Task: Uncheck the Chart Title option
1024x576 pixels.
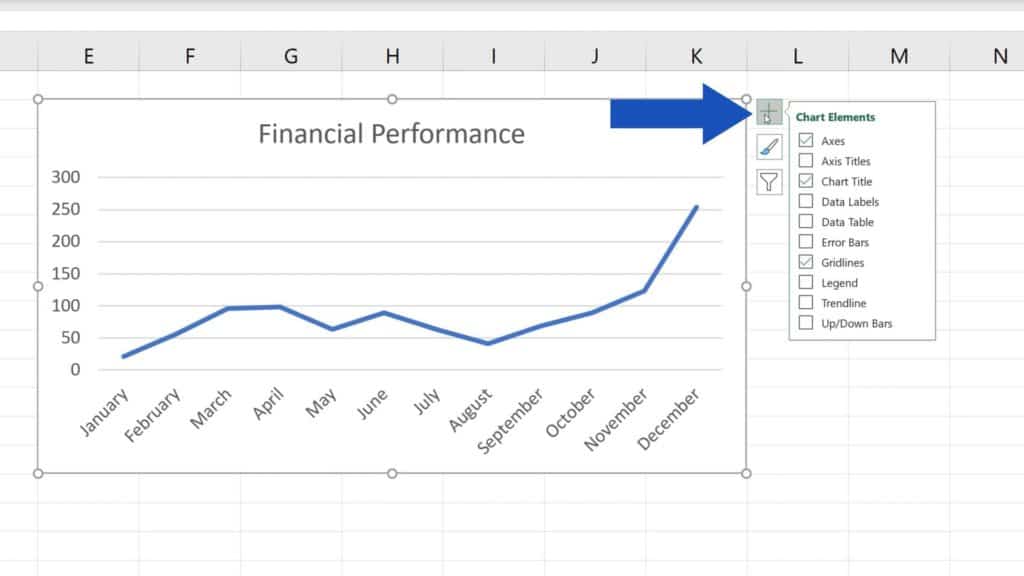Action: pyautogui.click(x=805, y=181)
